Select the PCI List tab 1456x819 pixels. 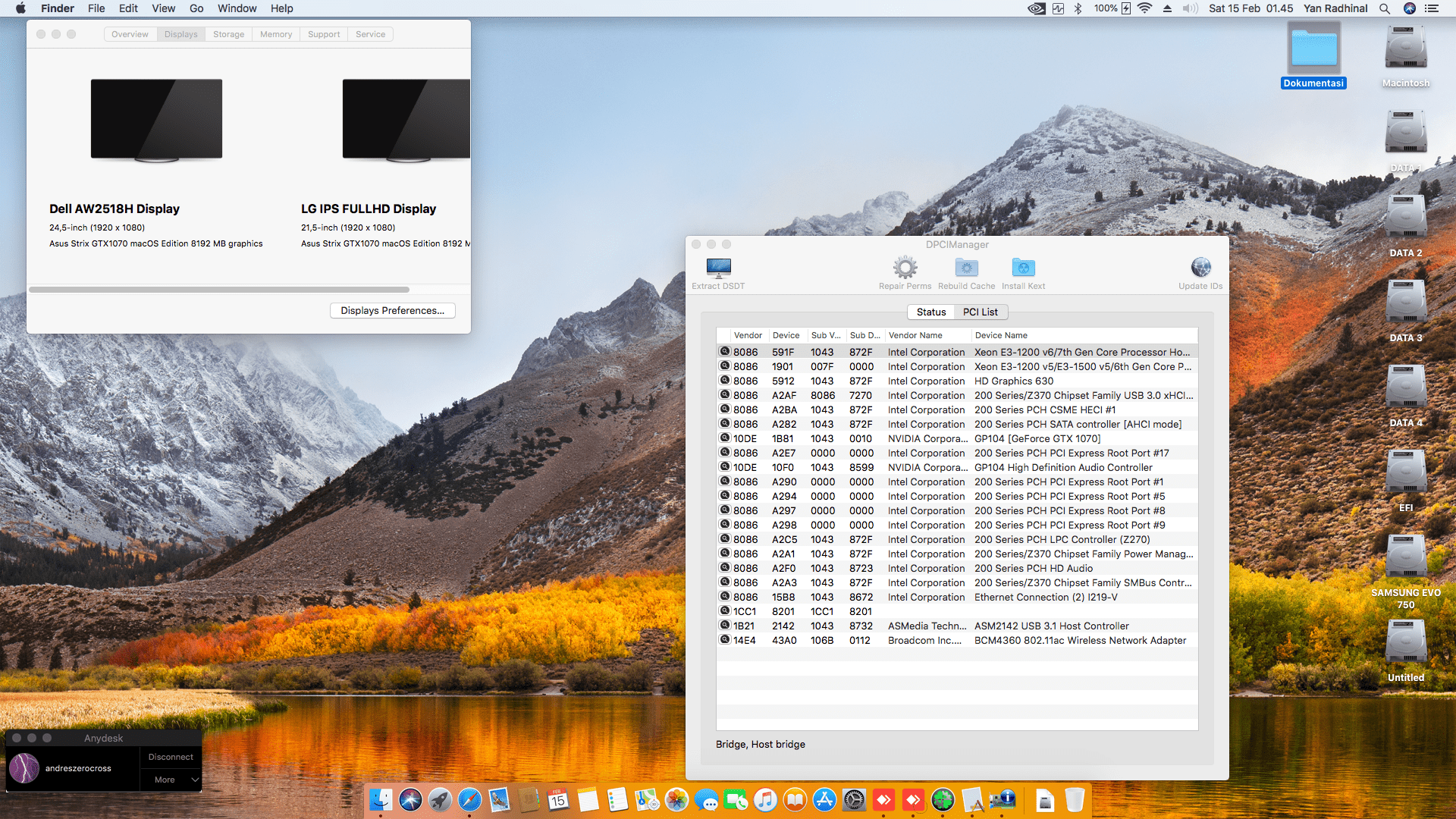980,312
